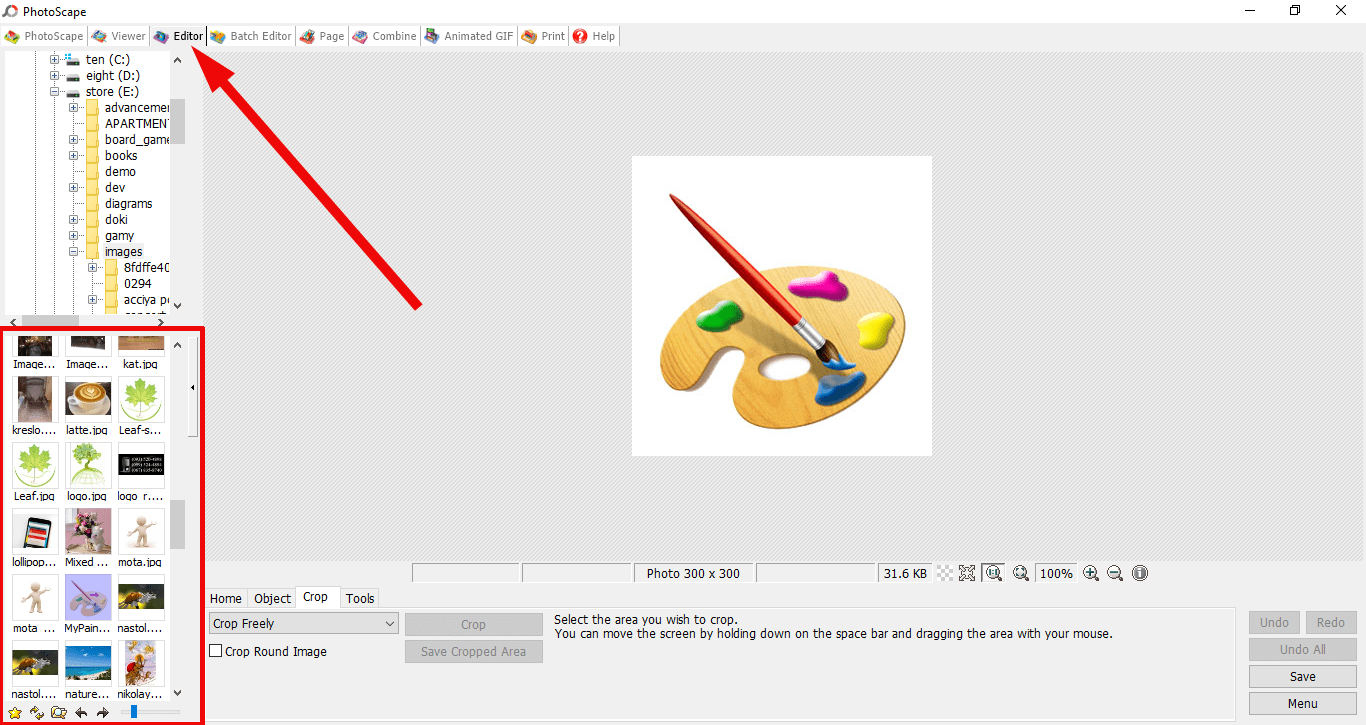Select the gamy folder in tree
This screenshot has height=725, width=1366.
pyautogui.click(x=119, y=236)
